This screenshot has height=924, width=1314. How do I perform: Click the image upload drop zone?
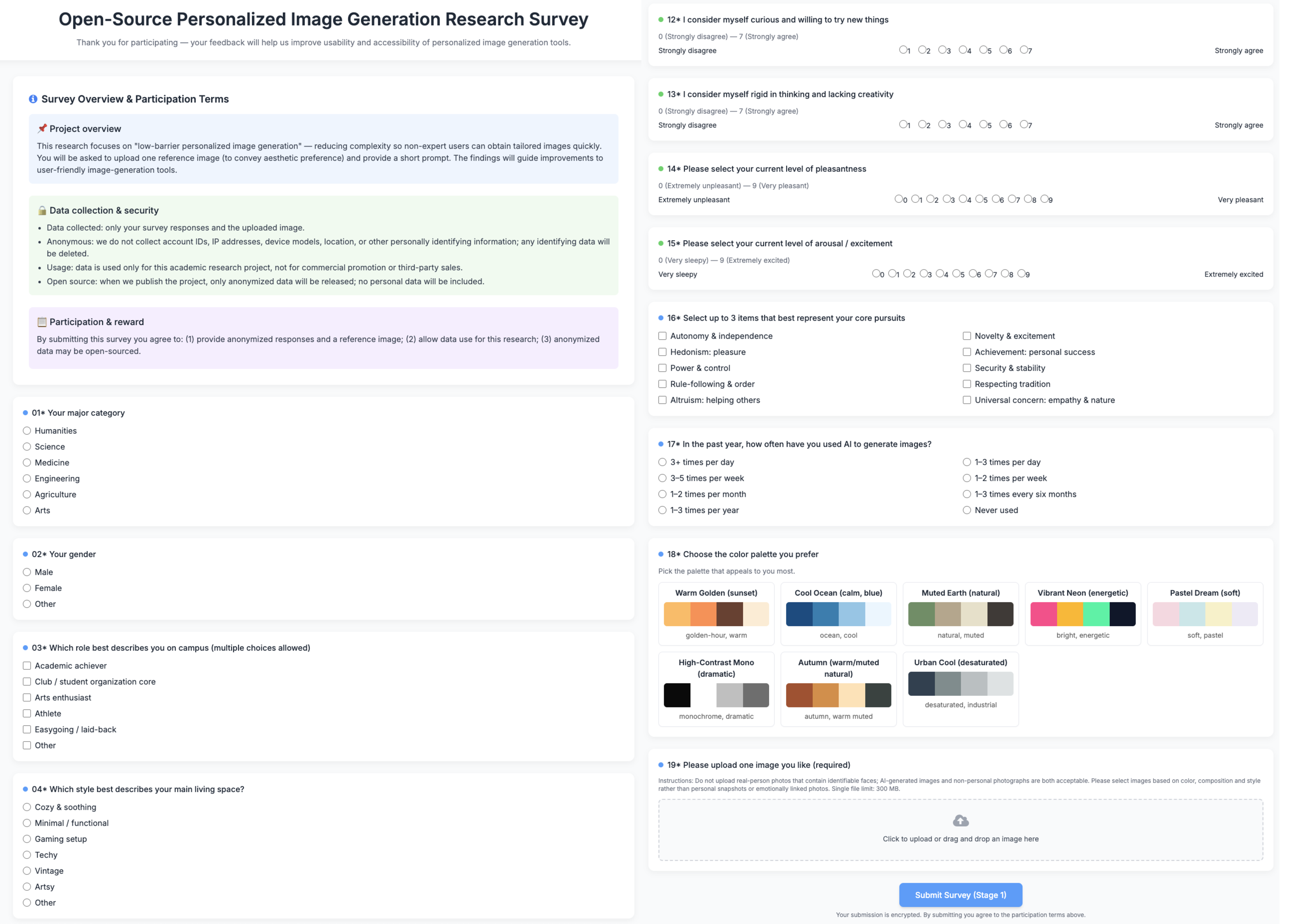tap(960, 830)
